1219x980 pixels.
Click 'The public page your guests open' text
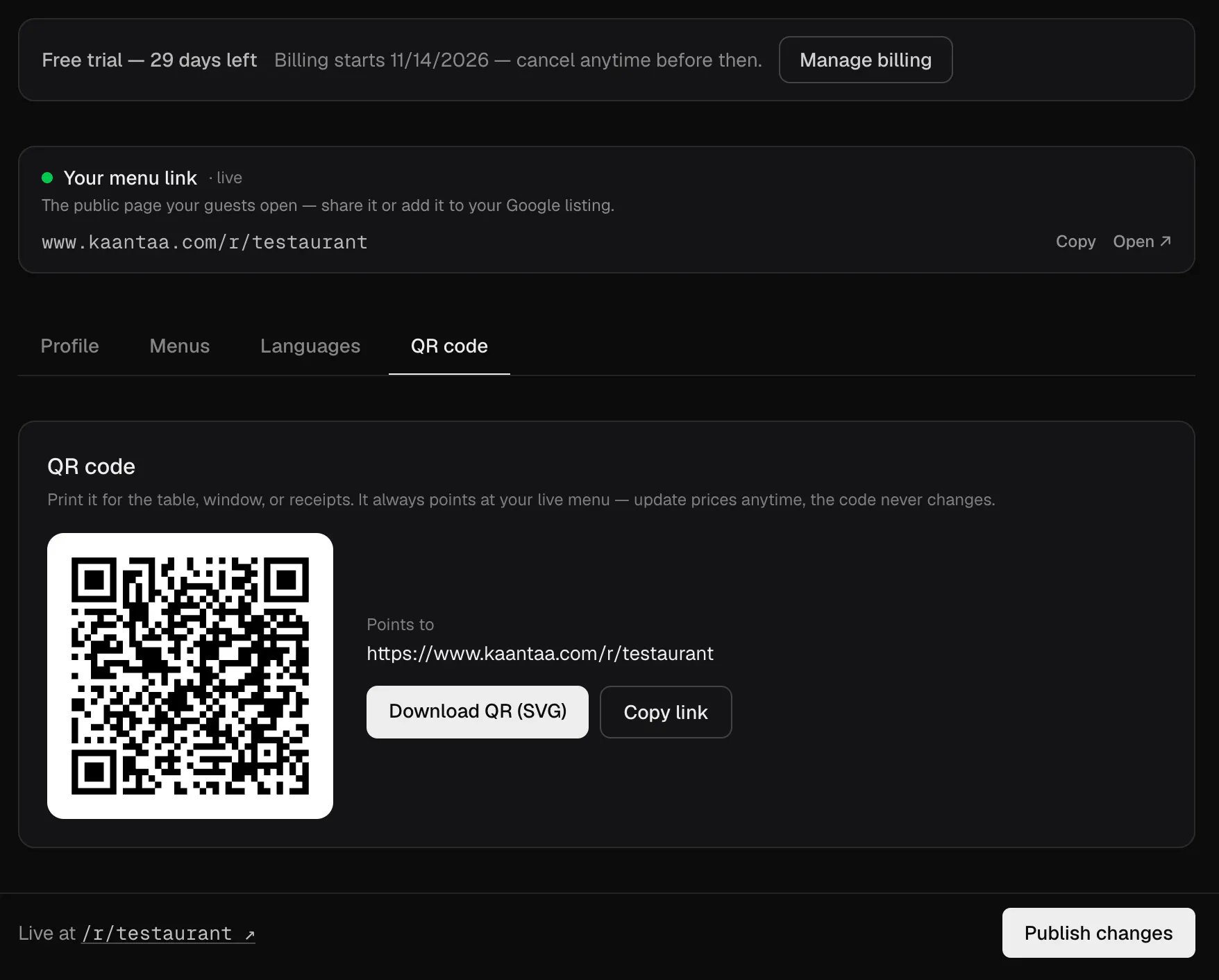(x=328, y=205)
